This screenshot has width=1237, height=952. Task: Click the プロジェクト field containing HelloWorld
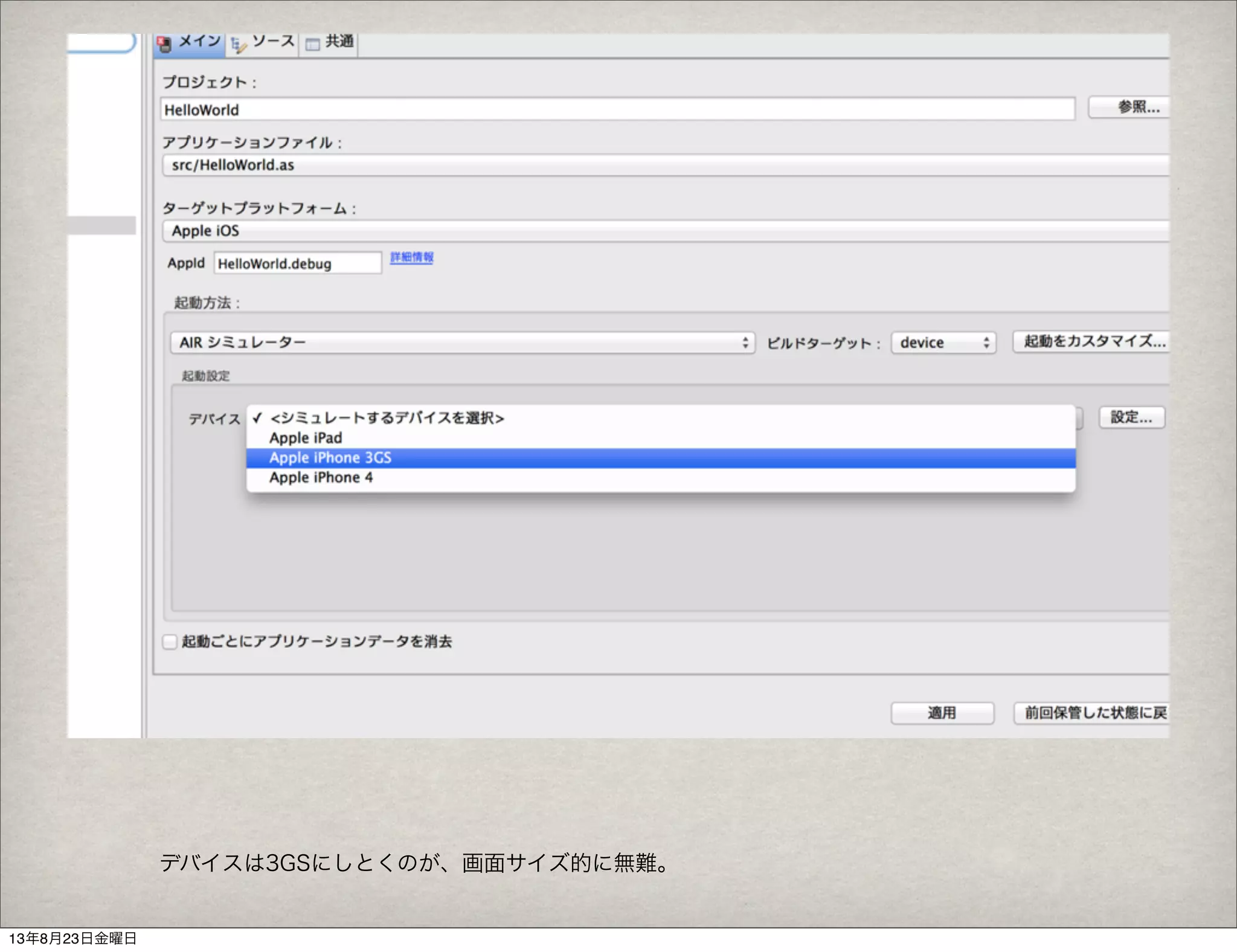tap(618, 110)
